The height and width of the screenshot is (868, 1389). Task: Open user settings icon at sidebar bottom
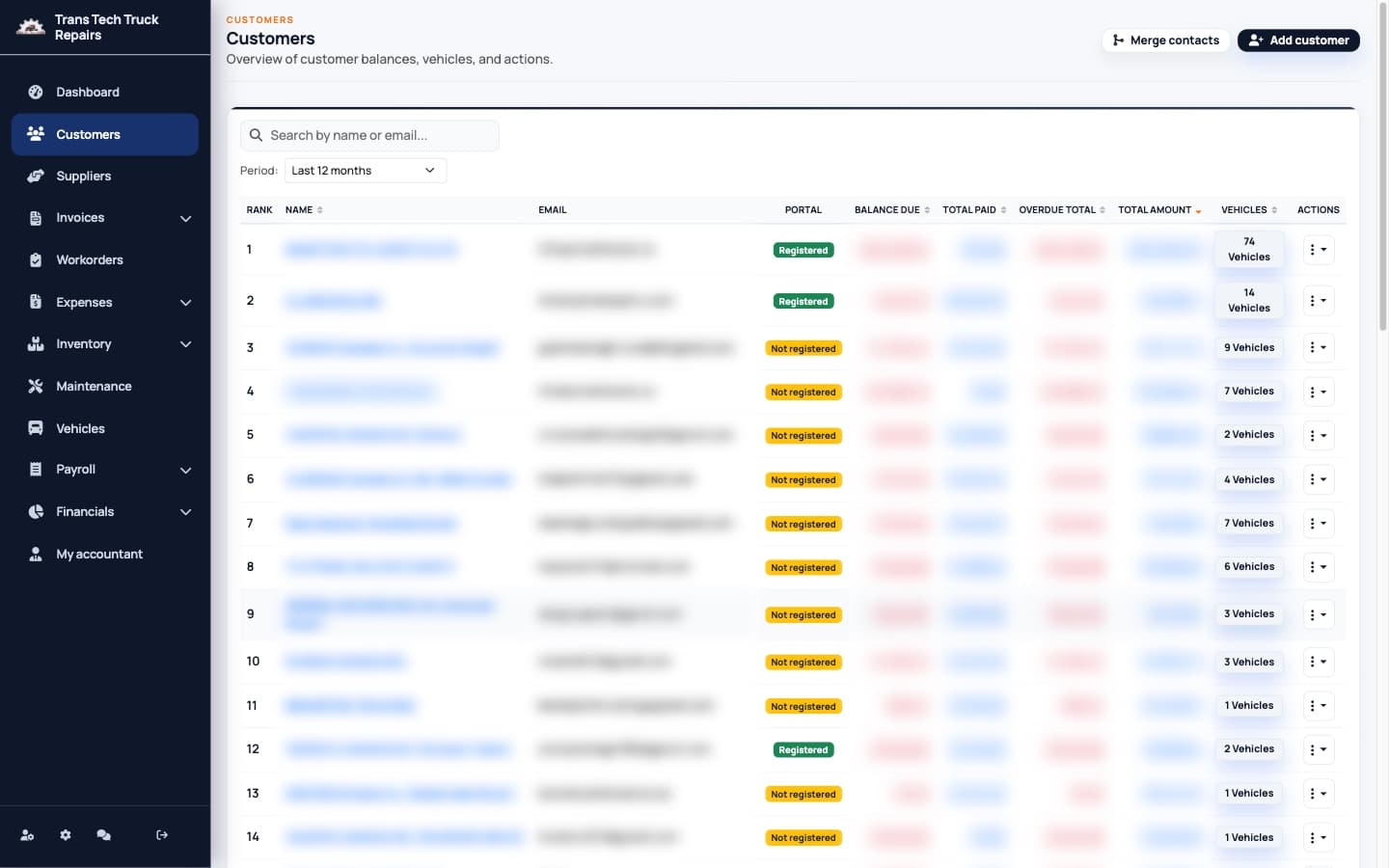(27, 835)
